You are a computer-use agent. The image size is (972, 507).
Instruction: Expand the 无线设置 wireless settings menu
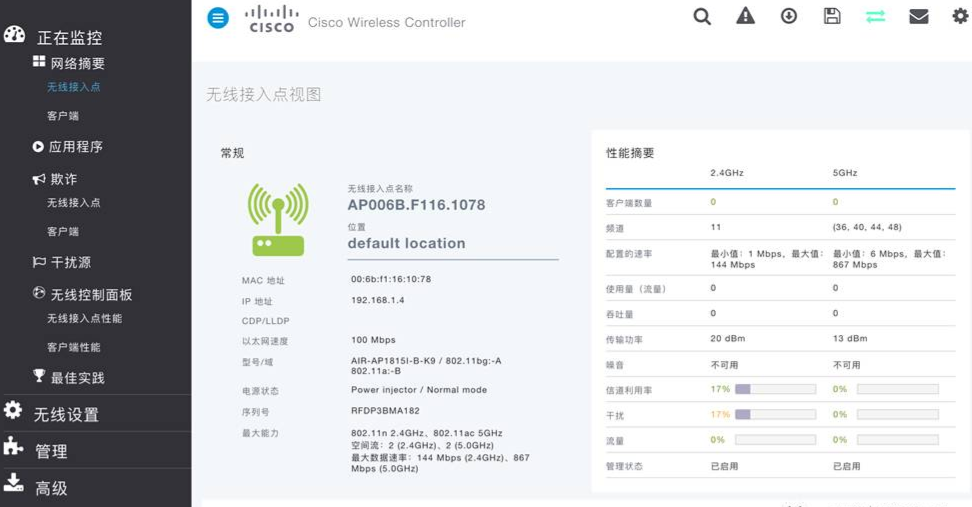pyautogui.click(x=66, y=414)
